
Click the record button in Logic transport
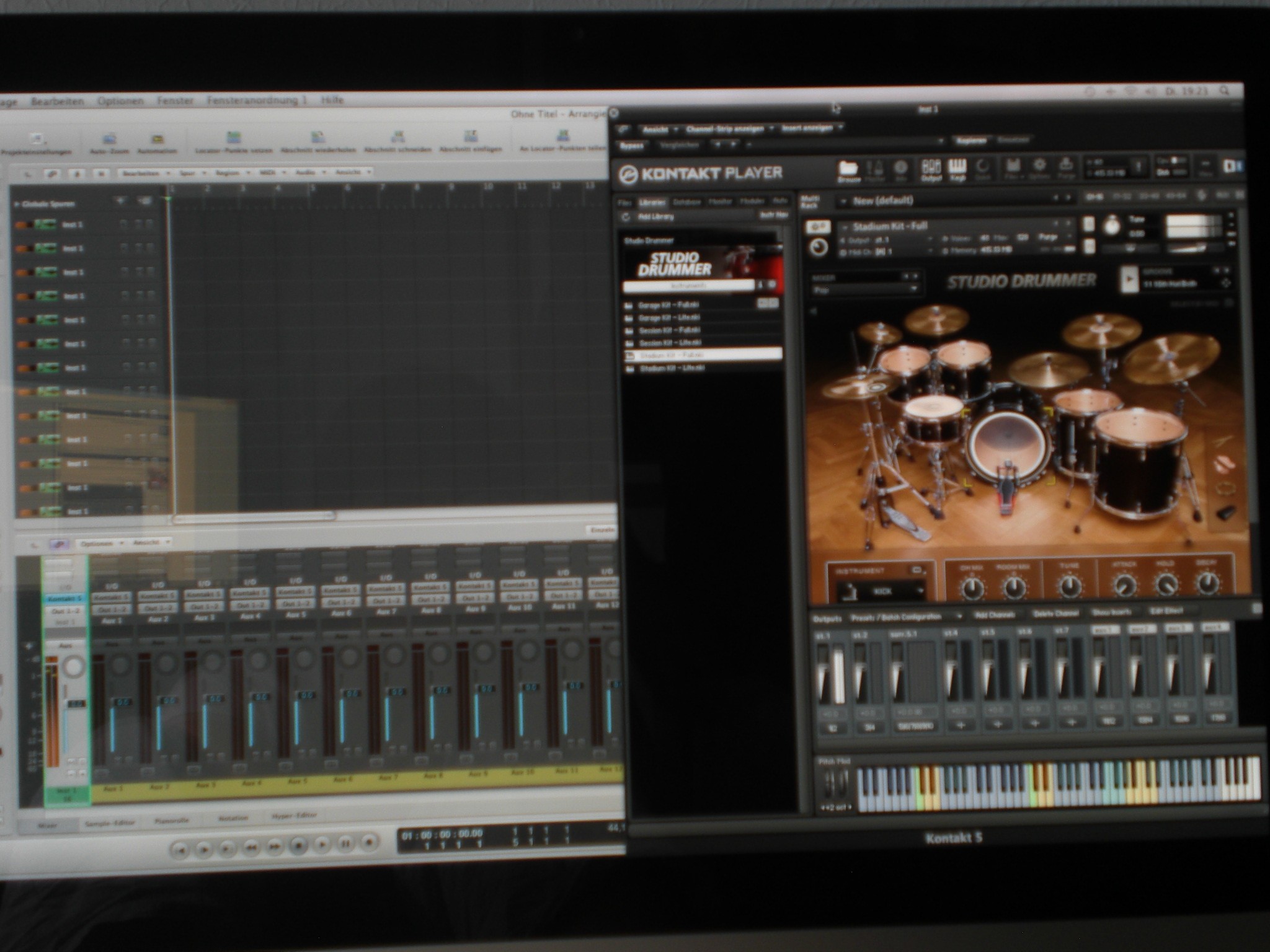click(x=369, y=842)
